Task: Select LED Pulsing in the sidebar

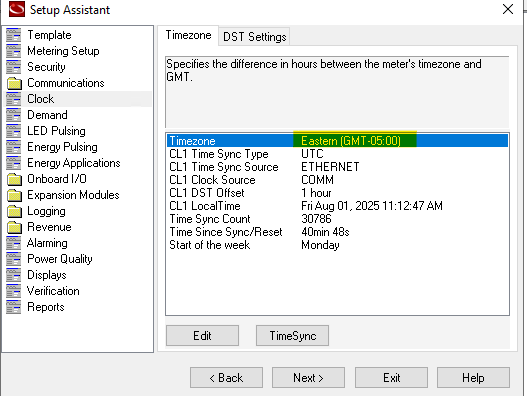Action: (x=56, y=131)
